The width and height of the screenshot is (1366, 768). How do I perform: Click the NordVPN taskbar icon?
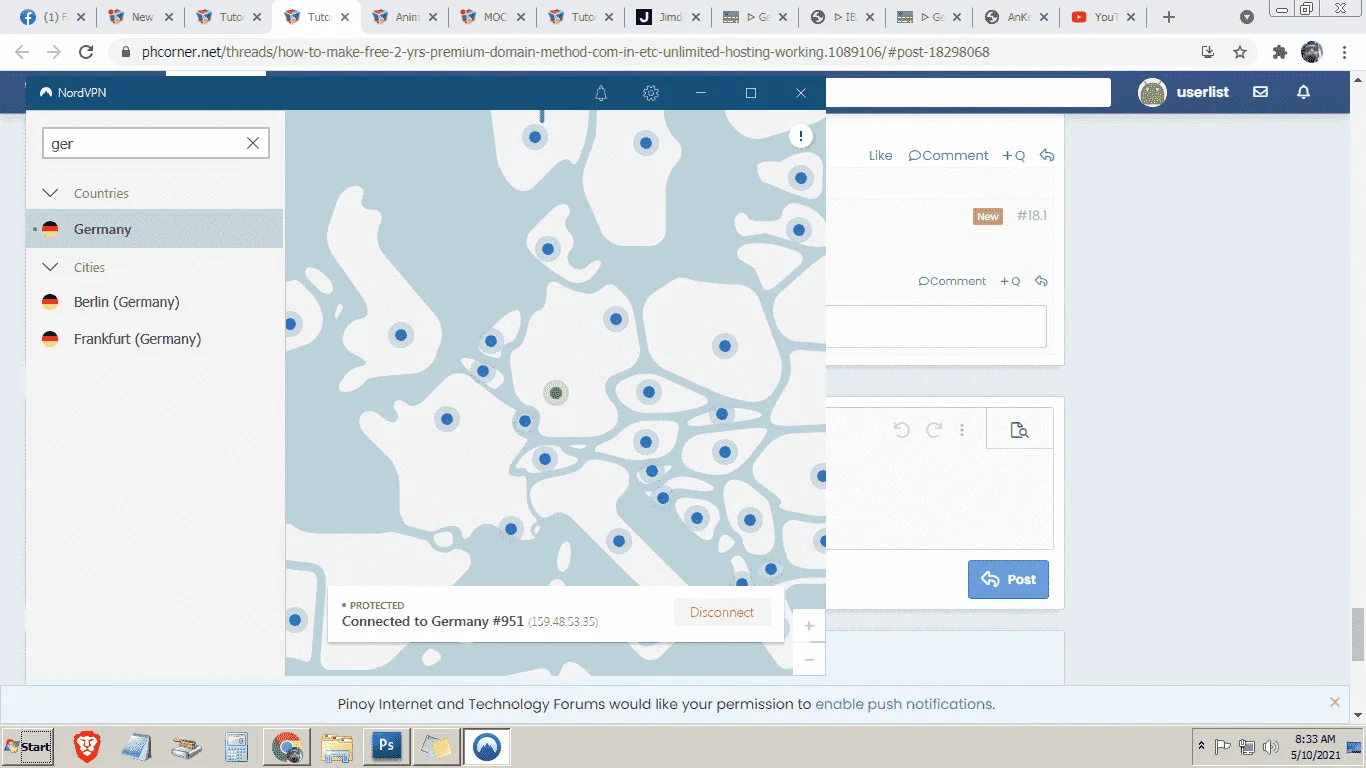point(487,746)
